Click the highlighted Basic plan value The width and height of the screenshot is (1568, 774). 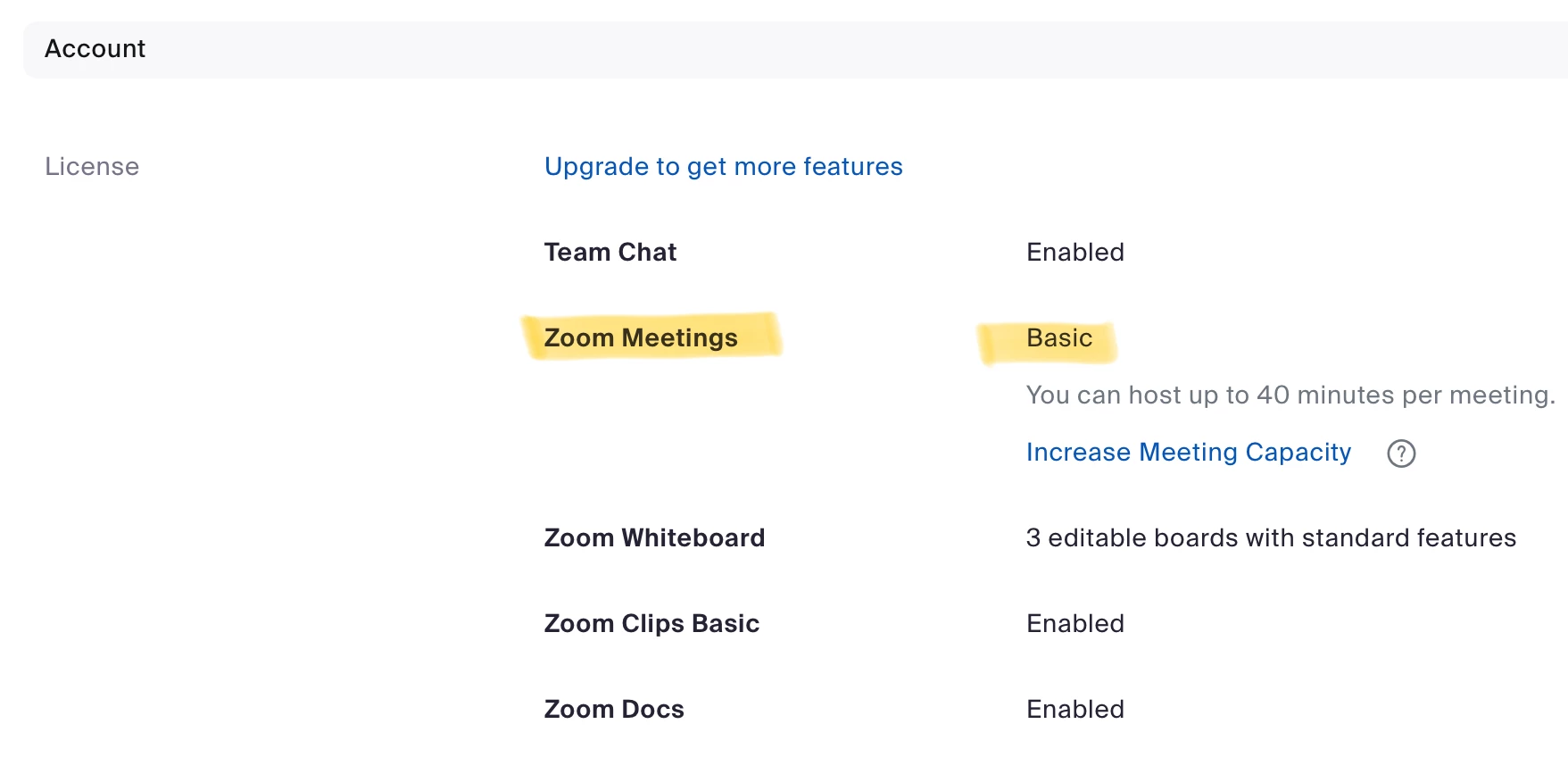[x=1059, y=338]
